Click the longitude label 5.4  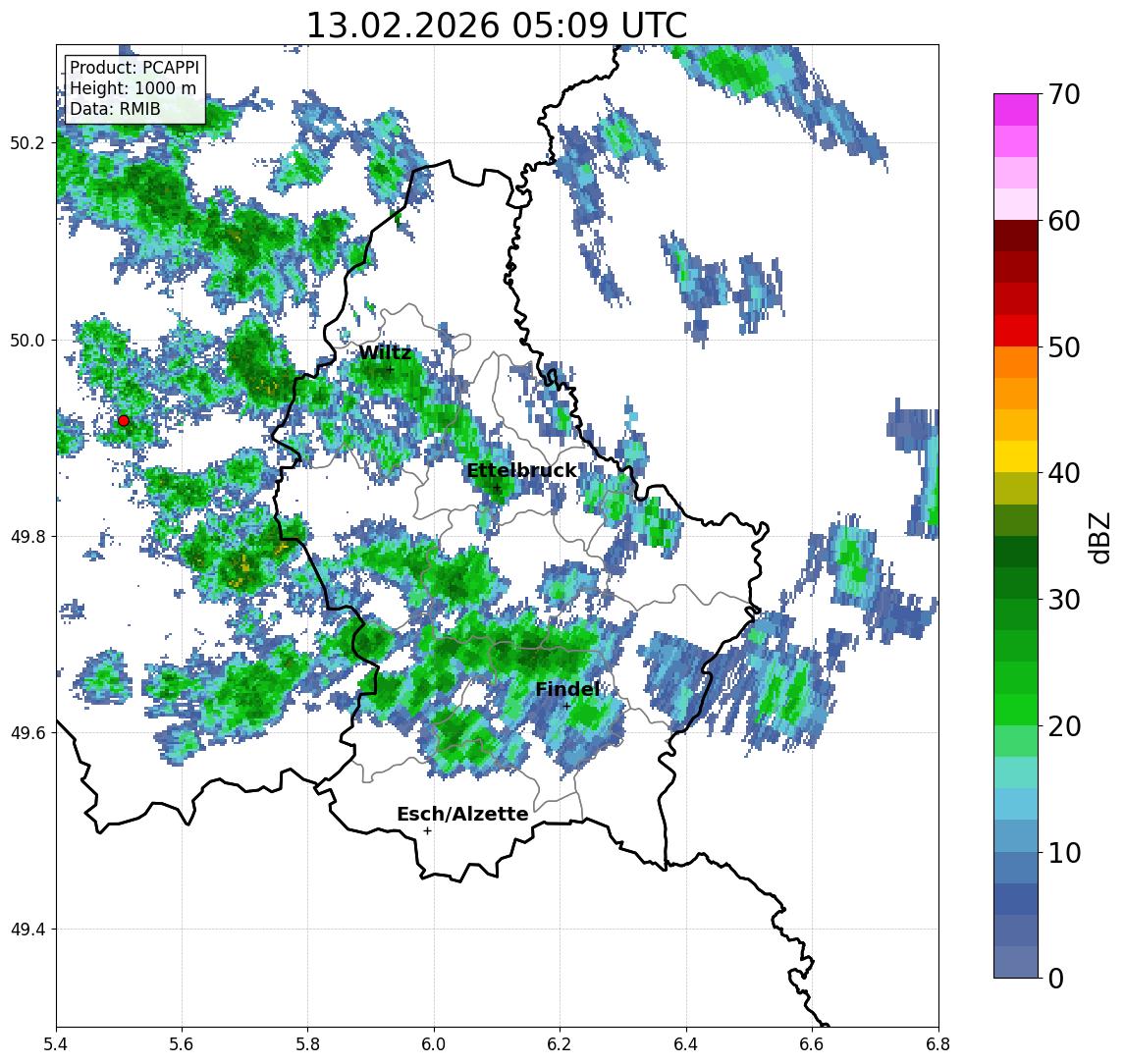(x=56, y=1044)
